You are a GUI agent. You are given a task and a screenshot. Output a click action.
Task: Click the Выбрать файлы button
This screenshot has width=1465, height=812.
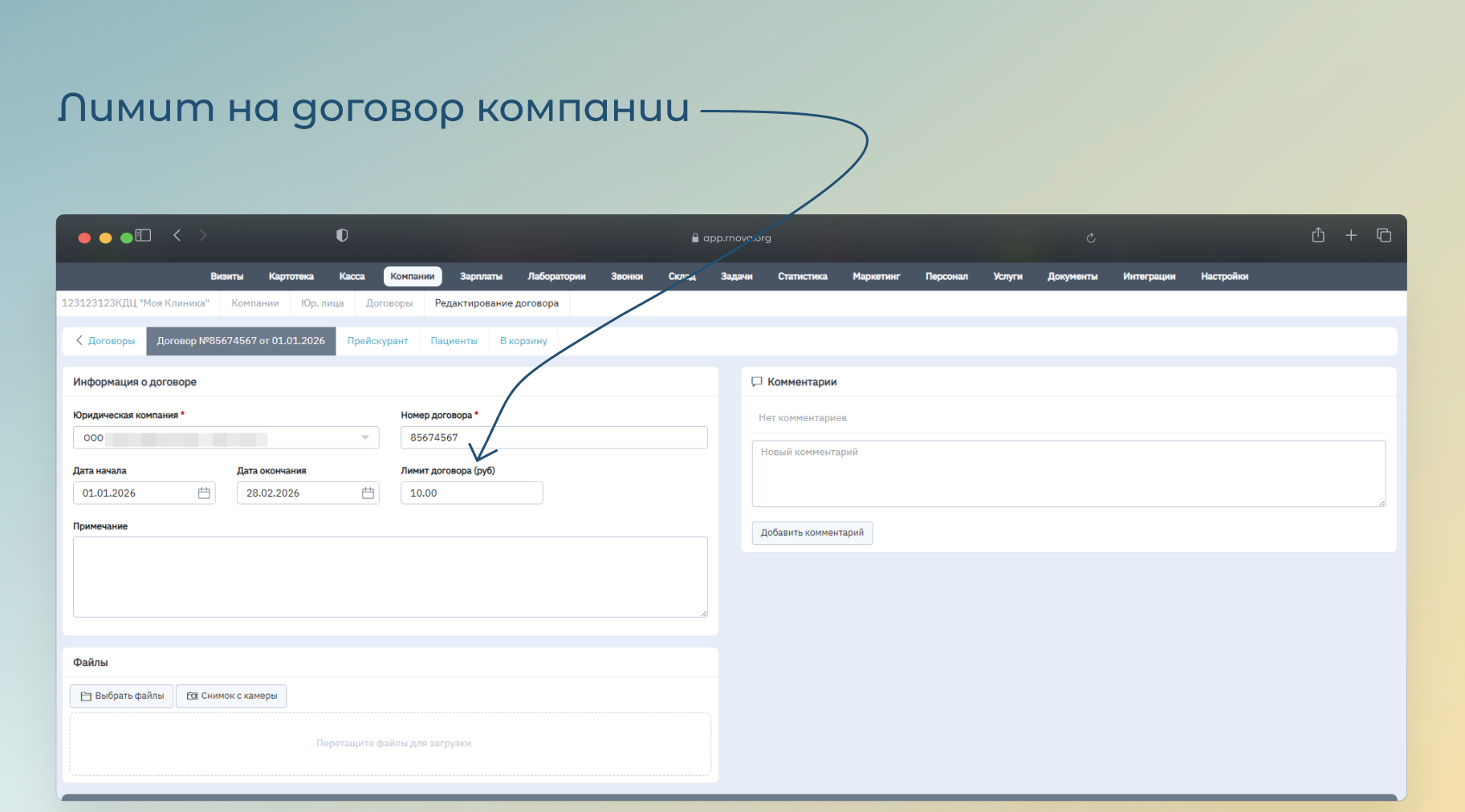(x=122, y=696)
